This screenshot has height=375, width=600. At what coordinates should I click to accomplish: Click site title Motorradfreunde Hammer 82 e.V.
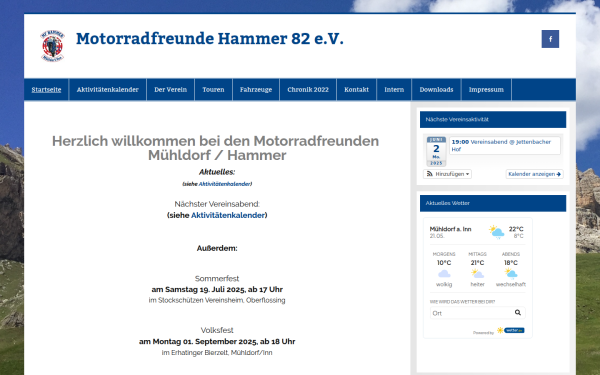[x=210, y=39]
